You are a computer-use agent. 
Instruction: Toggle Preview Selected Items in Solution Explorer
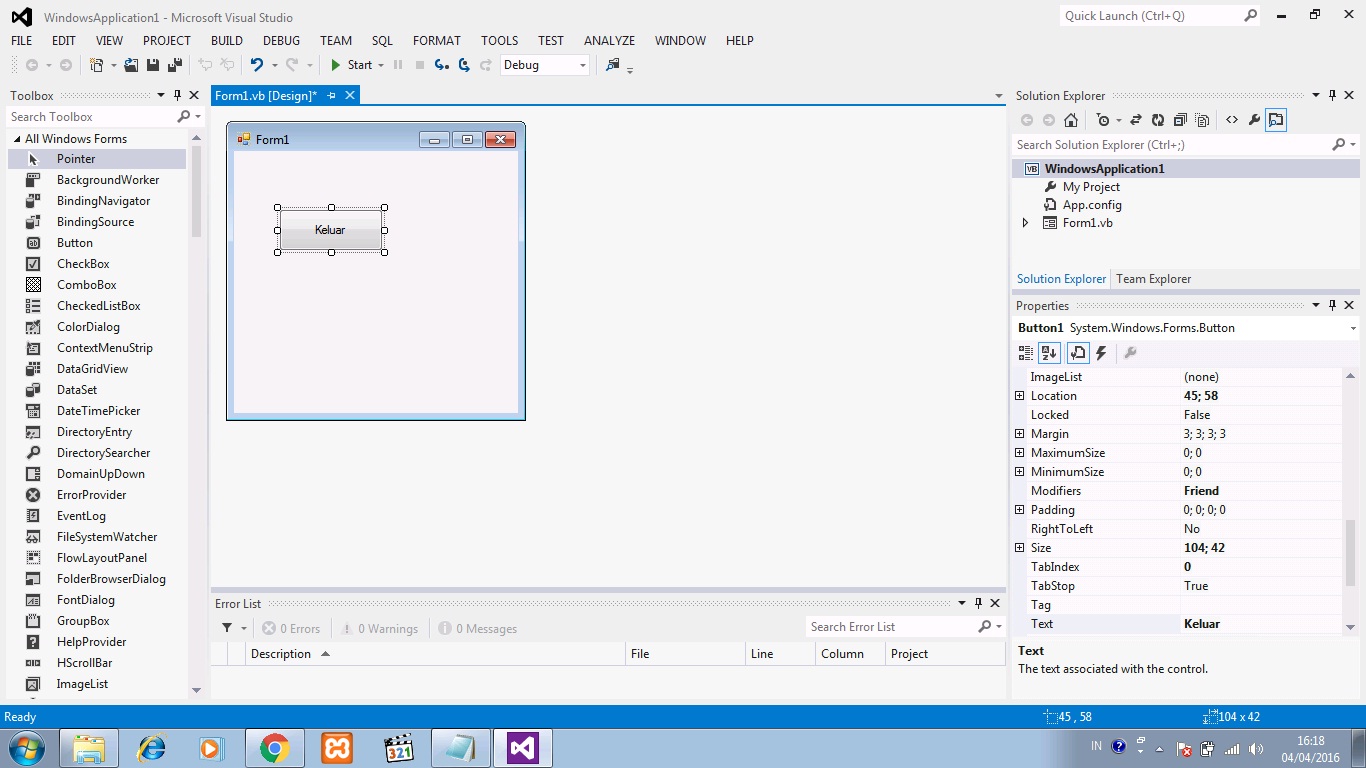[x=1276, y=119]
